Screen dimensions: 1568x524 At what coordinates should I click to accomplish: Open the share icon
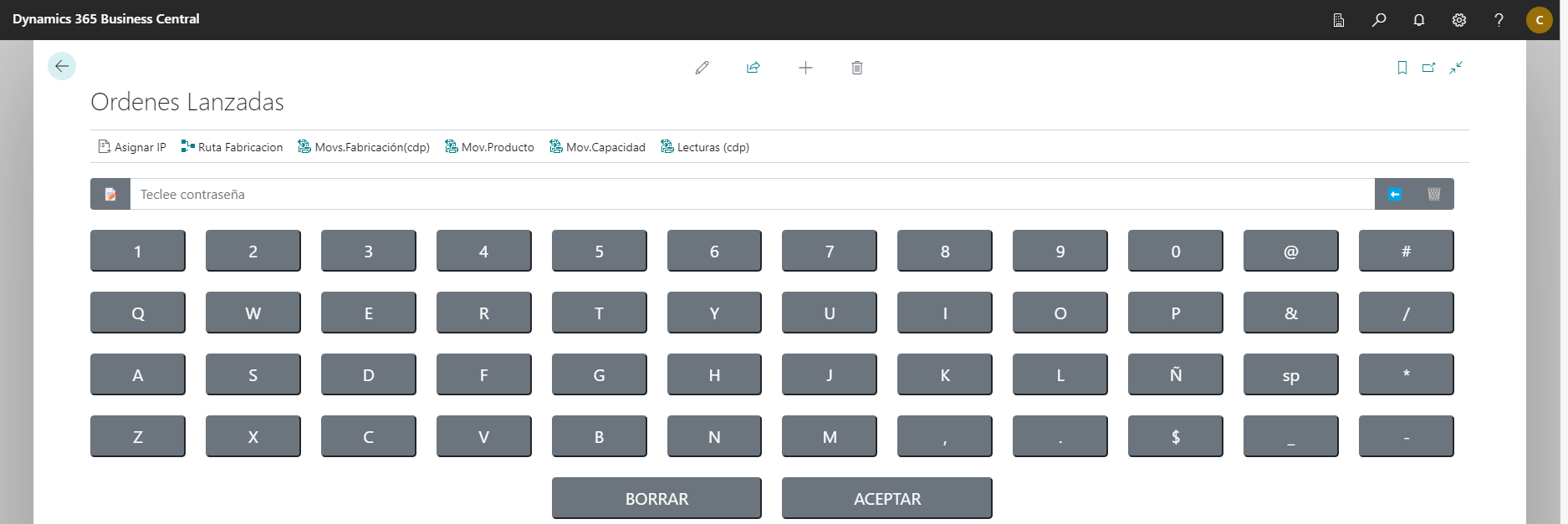point(753,68)
